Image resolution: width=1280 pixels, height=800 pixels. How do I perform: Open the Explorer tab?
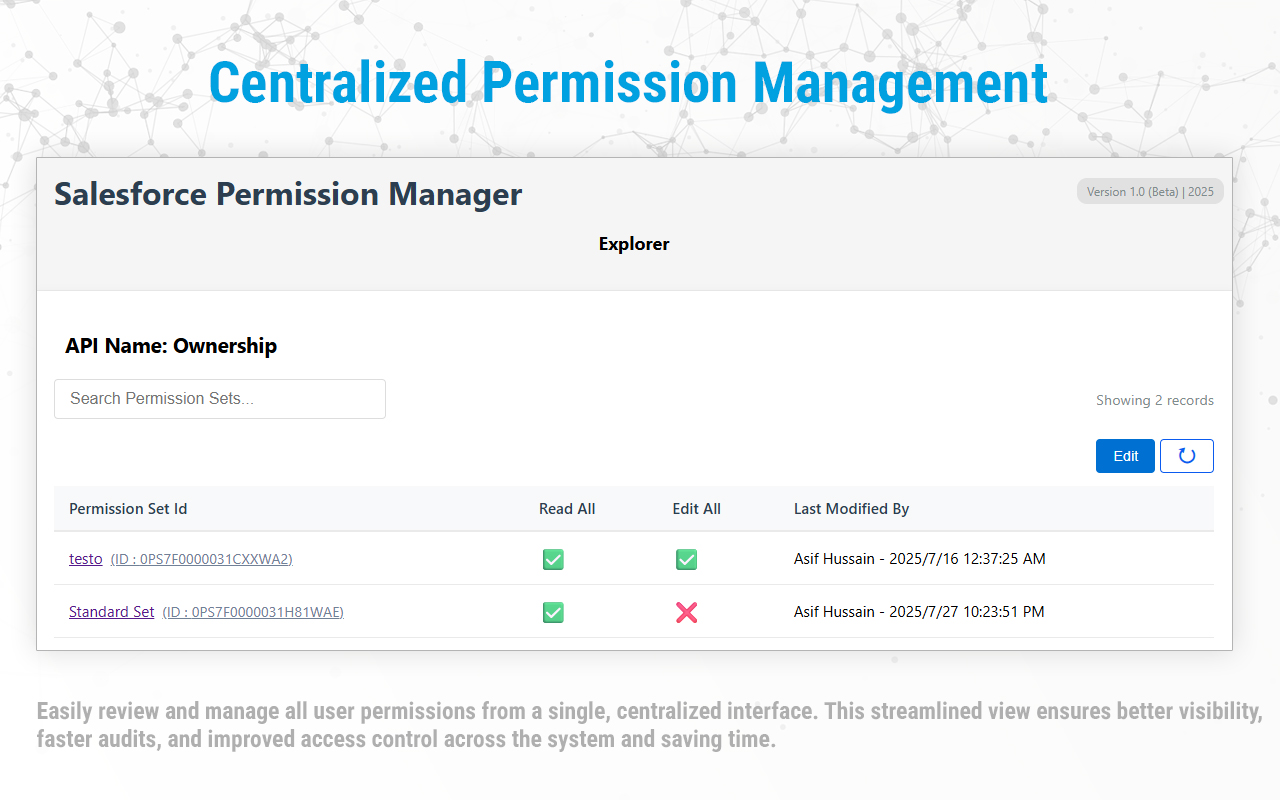click(634, 244)
